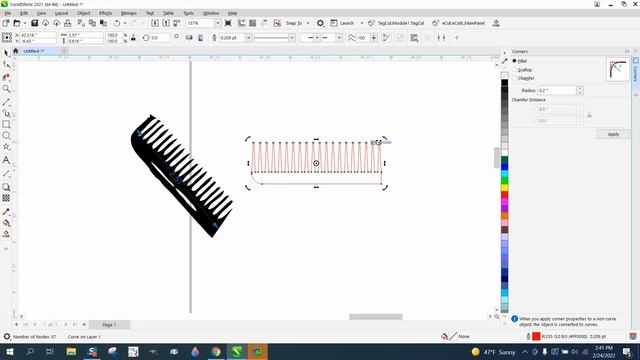
Task: Select the Artistic Media tool
Action: coord(6,113)
